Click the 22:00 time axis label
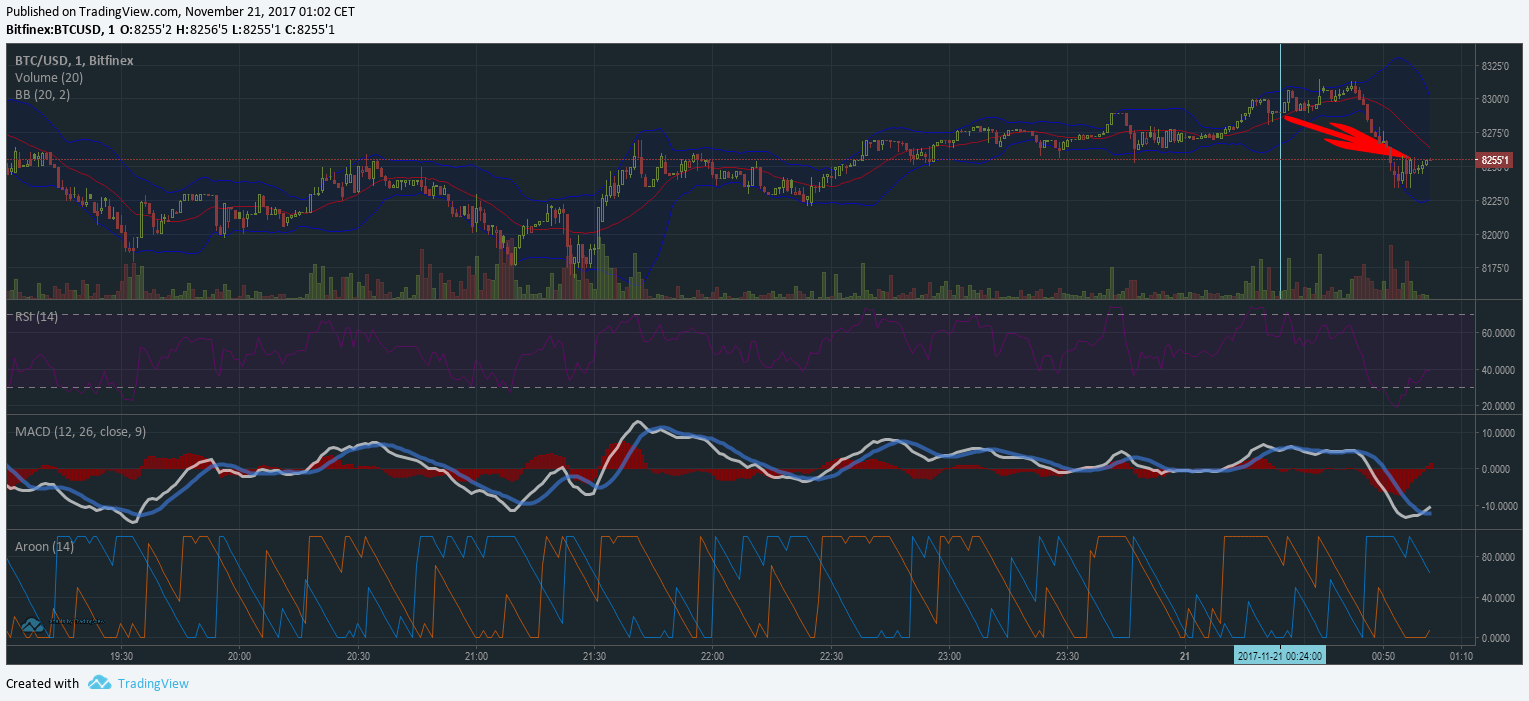Screen dimensions: 1529x701 pos(712,656)
